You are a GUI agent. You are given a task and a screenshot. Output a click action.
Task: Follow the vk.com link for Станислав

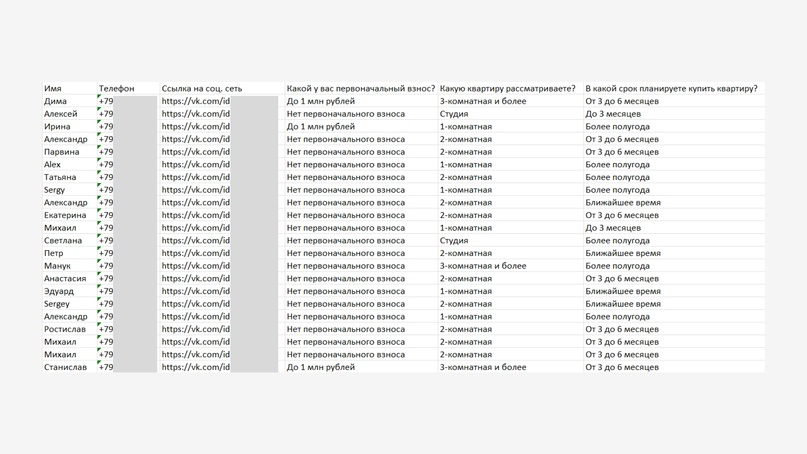click(196, 367)
